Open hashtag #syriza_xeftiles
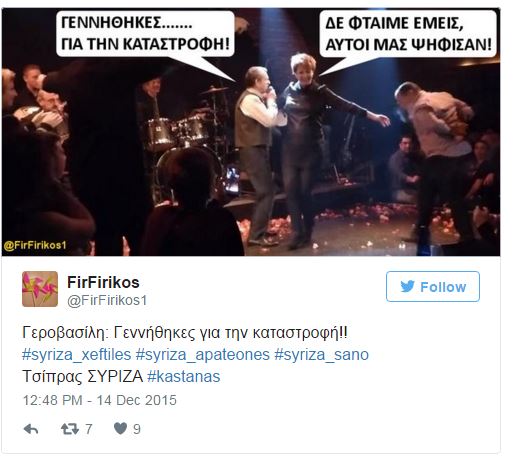Image resolution: width=521 pixels, height=465 pixels. 77,355
